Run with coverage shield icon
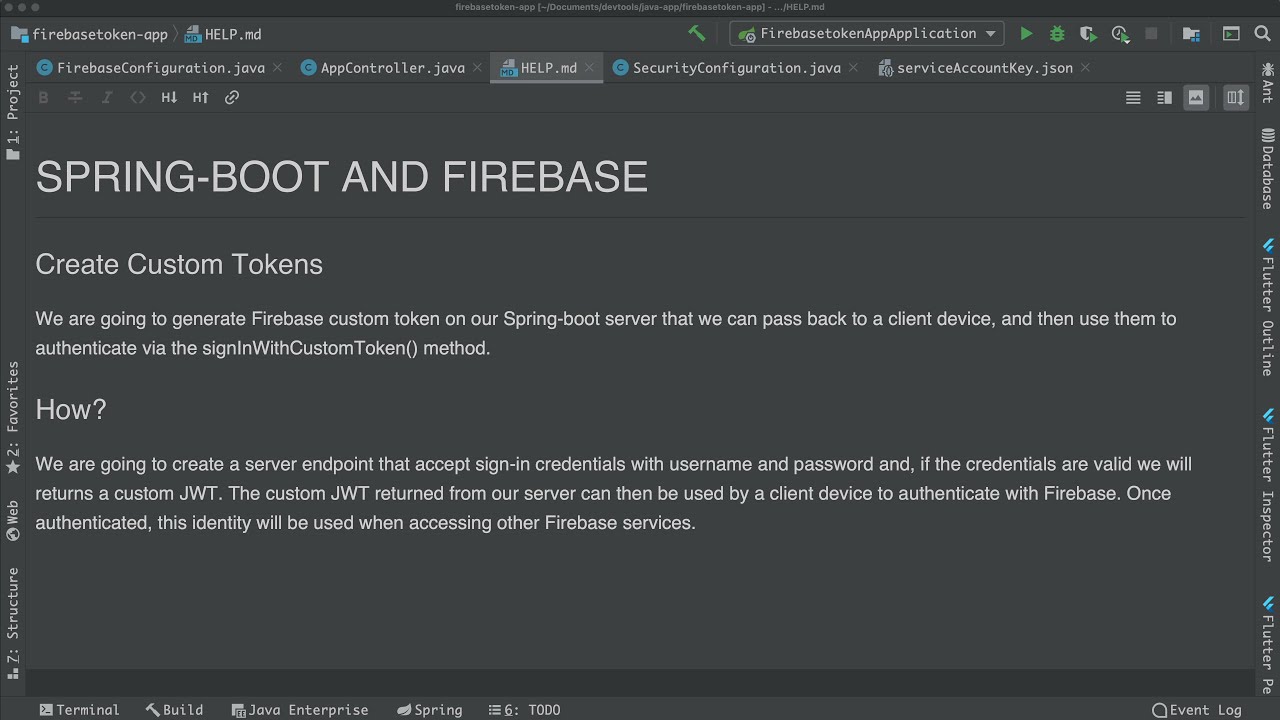 (1088, 34)
